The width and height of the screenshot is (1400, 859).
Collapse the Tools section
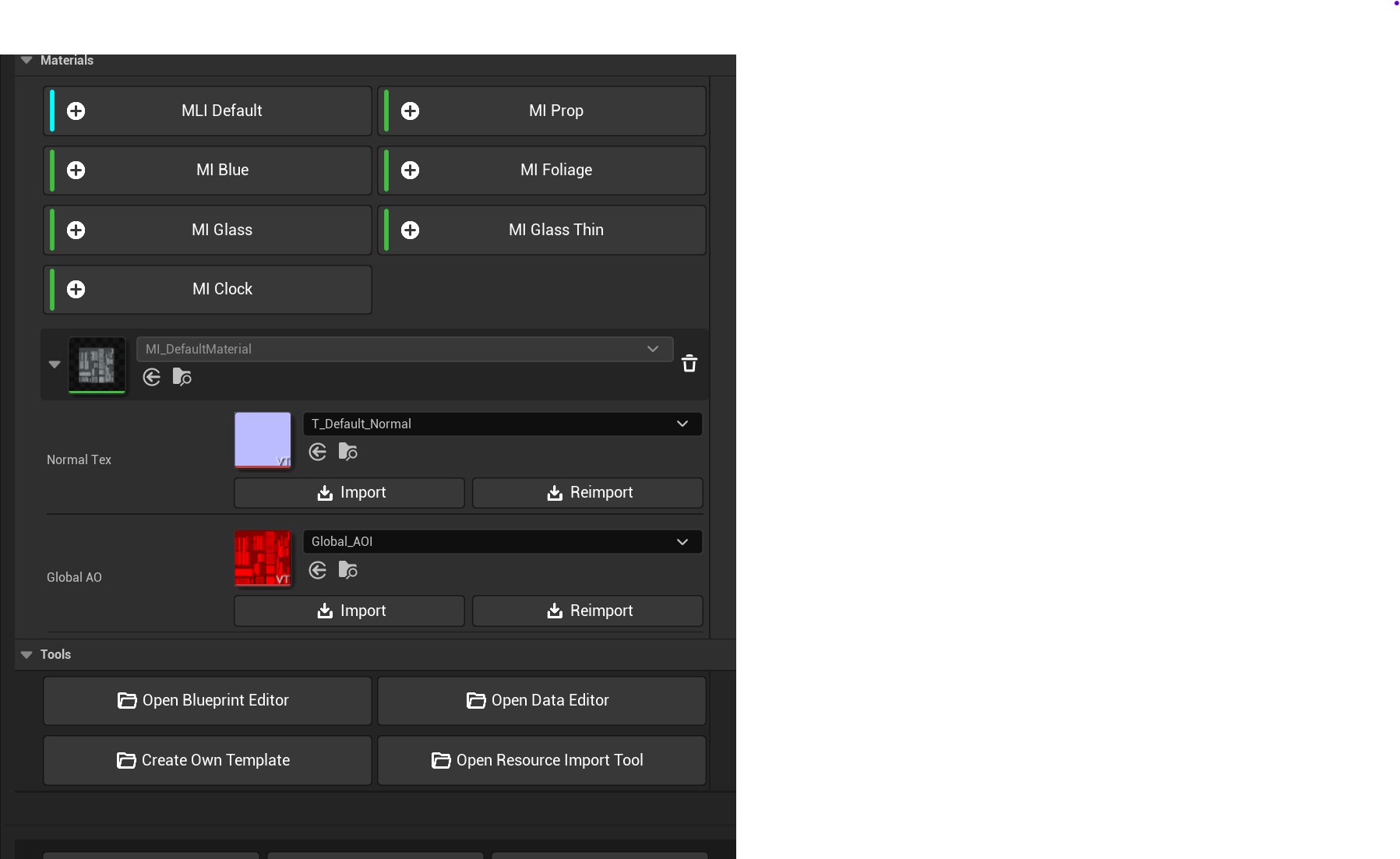coord(26,654)
